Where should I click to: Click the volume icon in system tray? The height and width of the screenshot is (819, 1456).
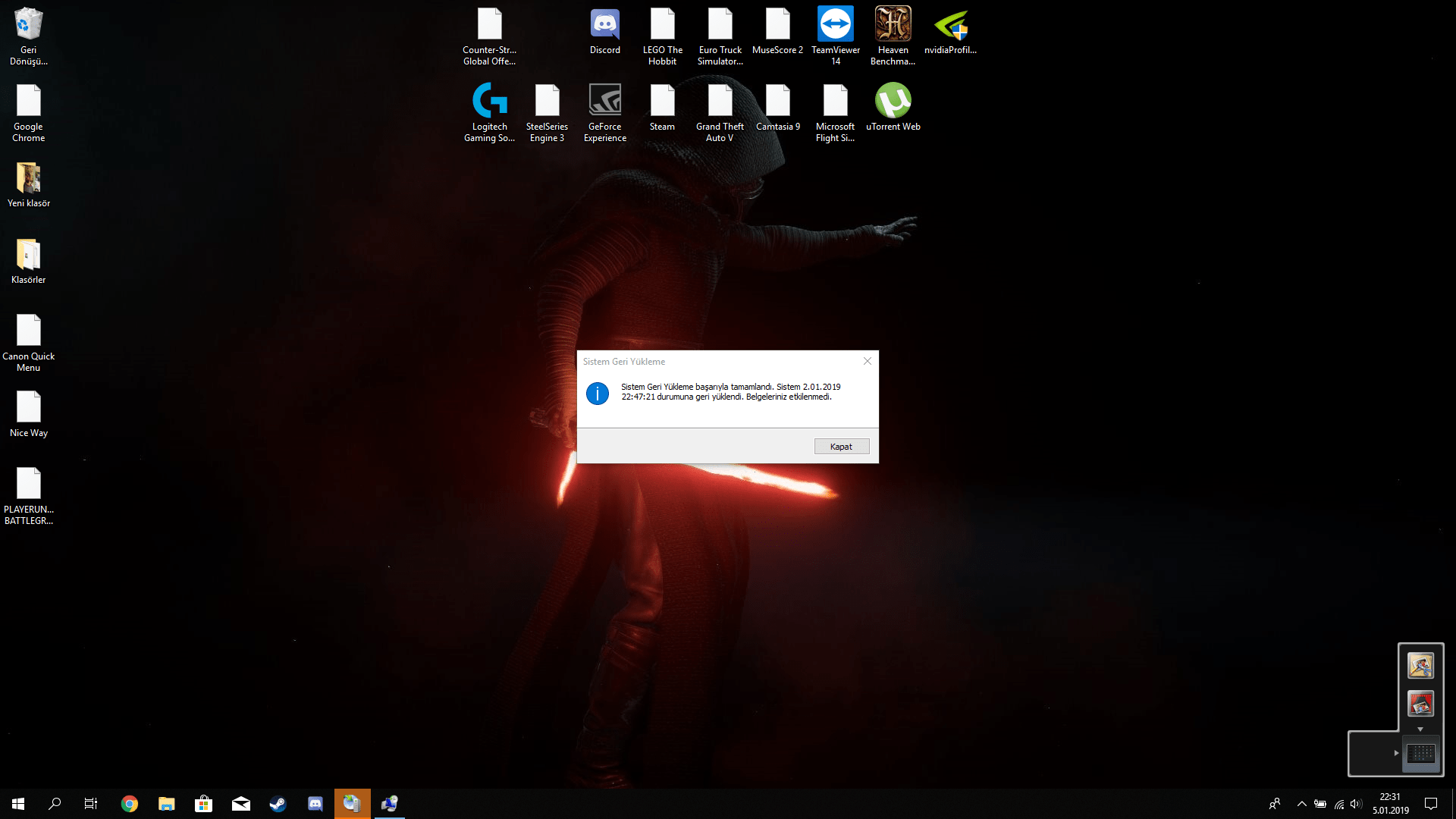pos(1356,804)
